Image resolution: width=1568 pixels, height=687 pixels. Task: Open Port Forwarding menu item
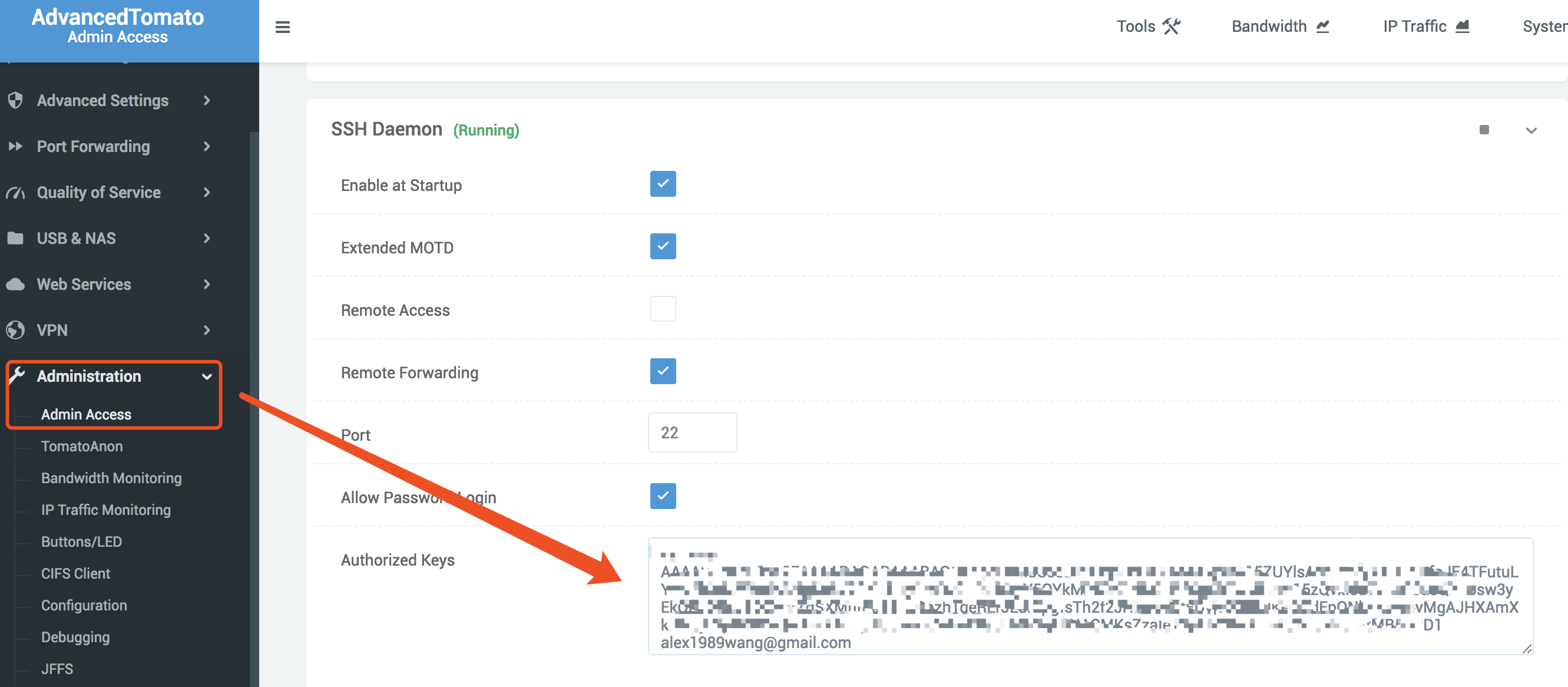[x=93, y=146]
